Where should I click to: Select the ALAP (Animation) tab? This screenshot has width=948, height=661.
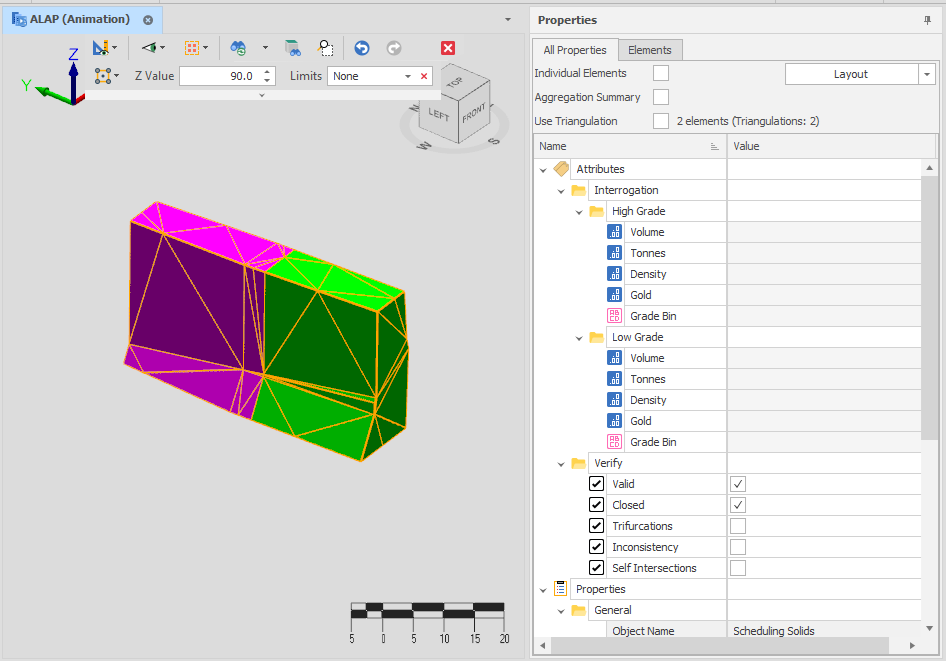(x=80, y=20)
